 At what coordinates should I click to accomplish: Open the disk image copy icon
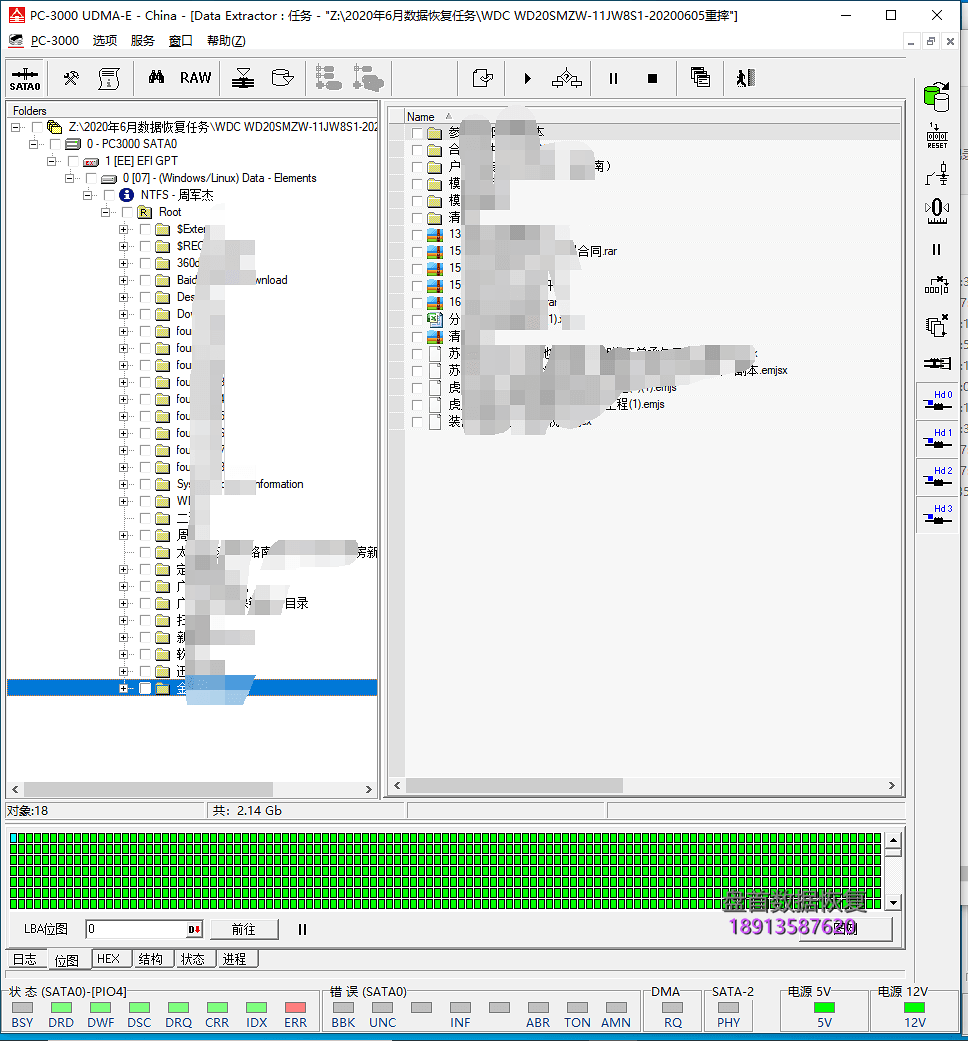282,78
